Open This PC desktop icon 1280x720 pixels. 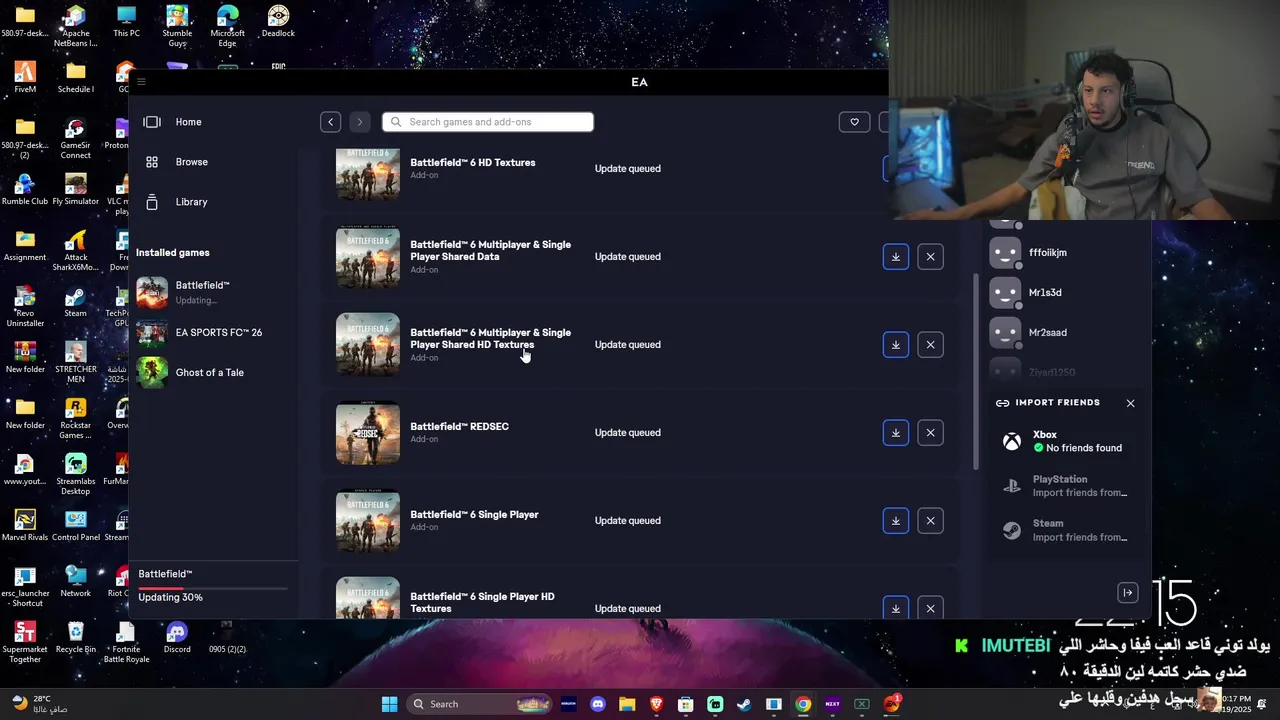pos(126,22)
